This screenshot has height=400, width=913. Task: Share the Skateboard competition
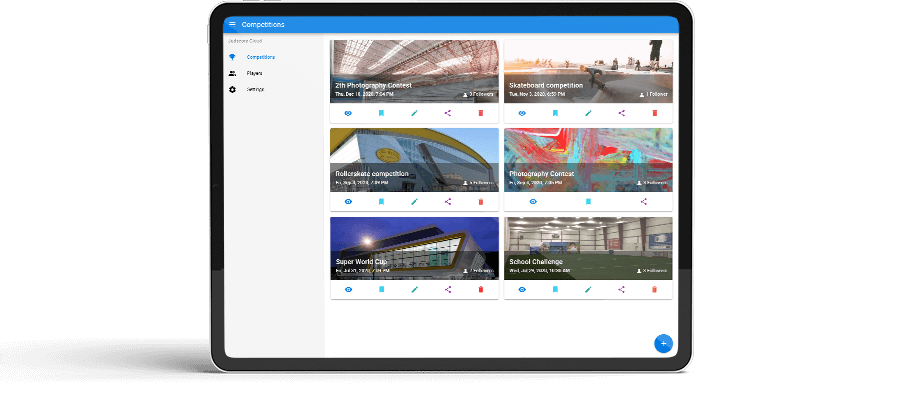point(621,113)
